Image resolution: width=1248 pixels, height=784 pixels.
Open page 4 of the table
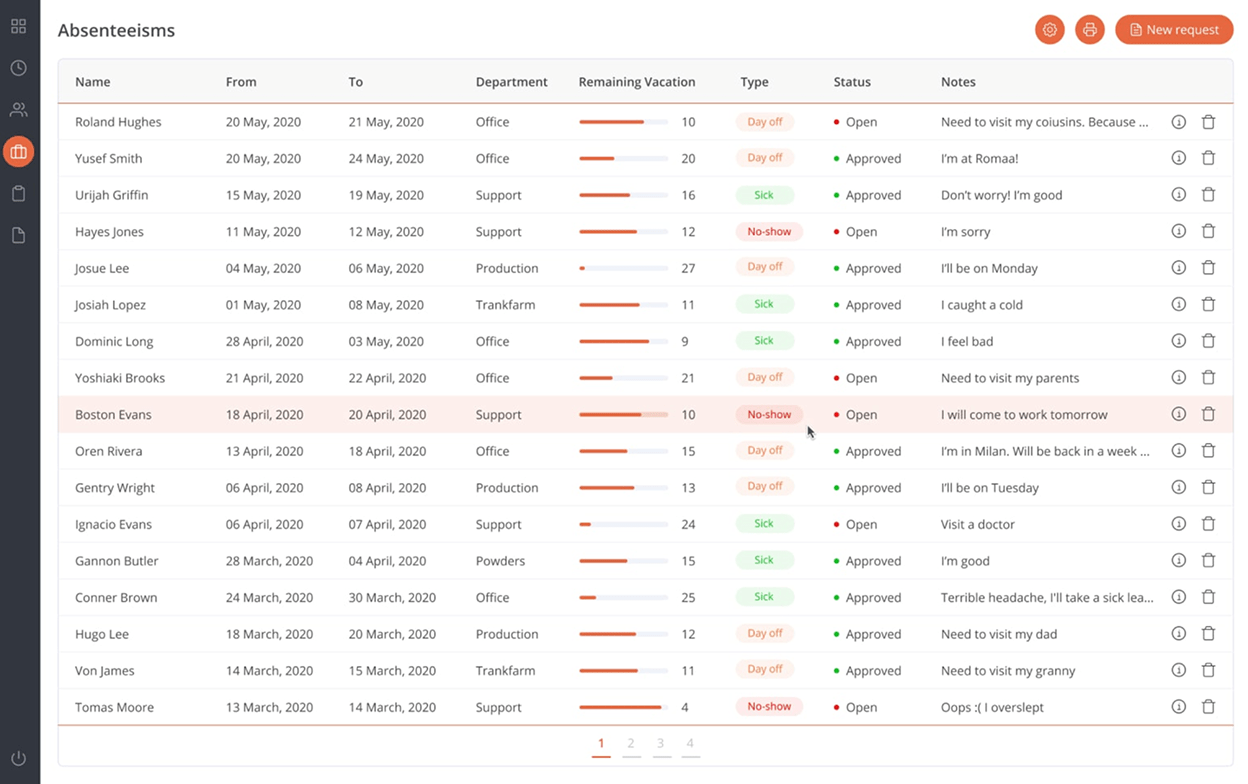(x=690, y=744)
